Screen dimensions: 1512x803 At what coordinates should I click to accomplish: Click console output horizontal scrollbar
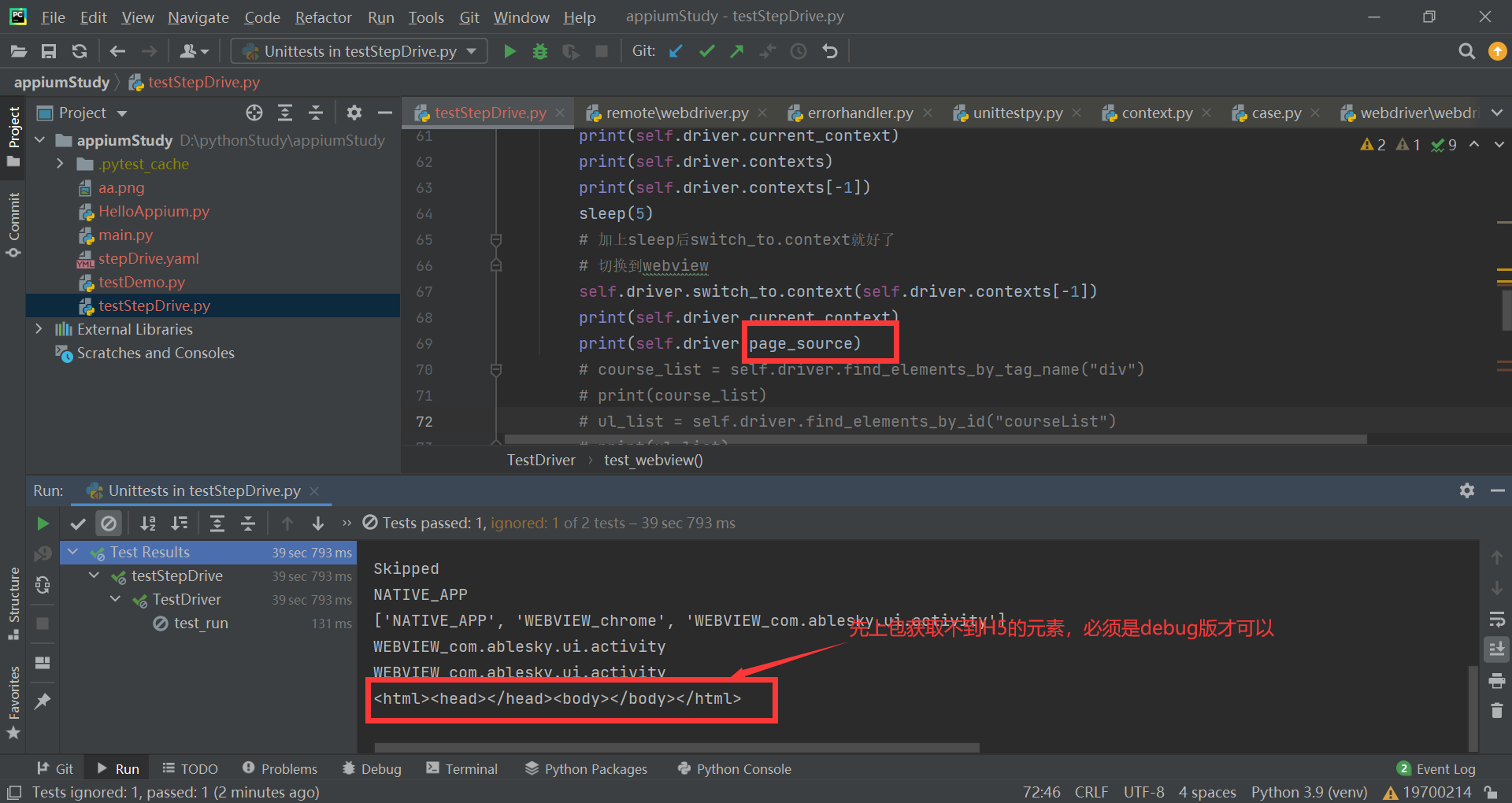677,747
